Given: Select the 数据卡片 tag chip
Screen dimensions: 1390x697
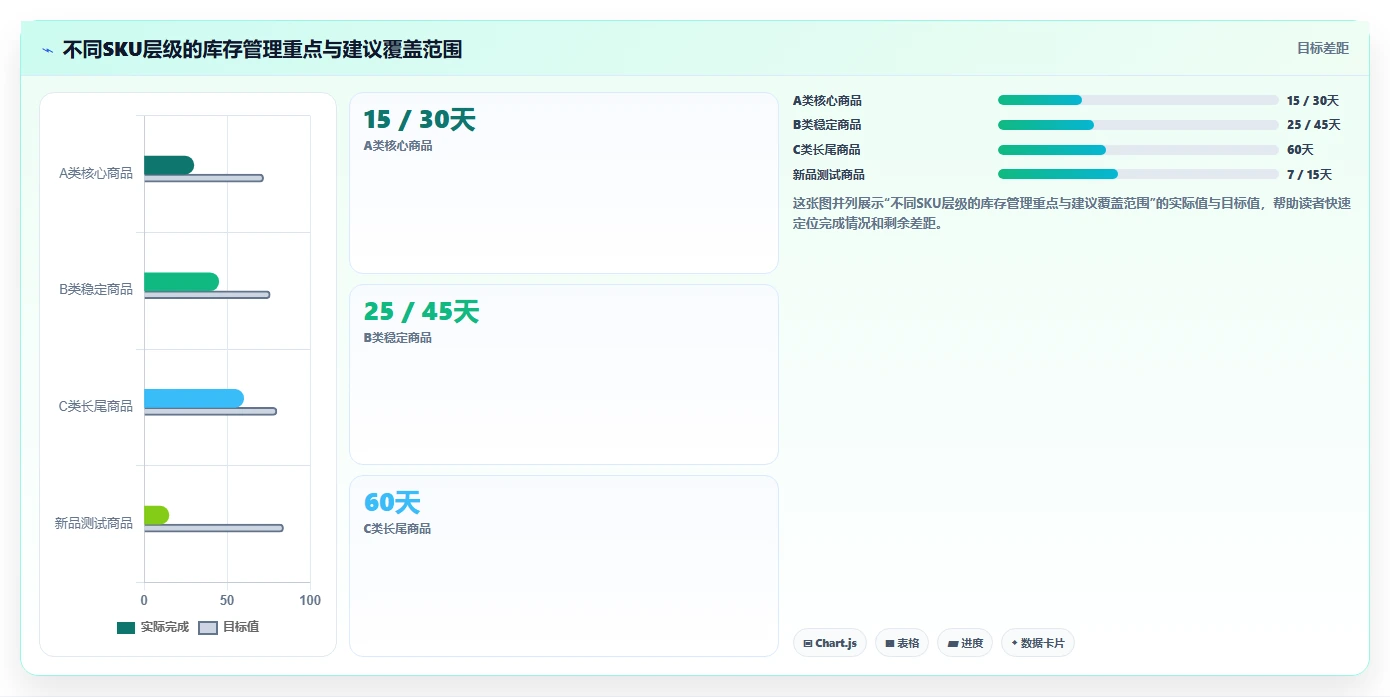Looking at the screenshot, I should tap(1038, 643).
